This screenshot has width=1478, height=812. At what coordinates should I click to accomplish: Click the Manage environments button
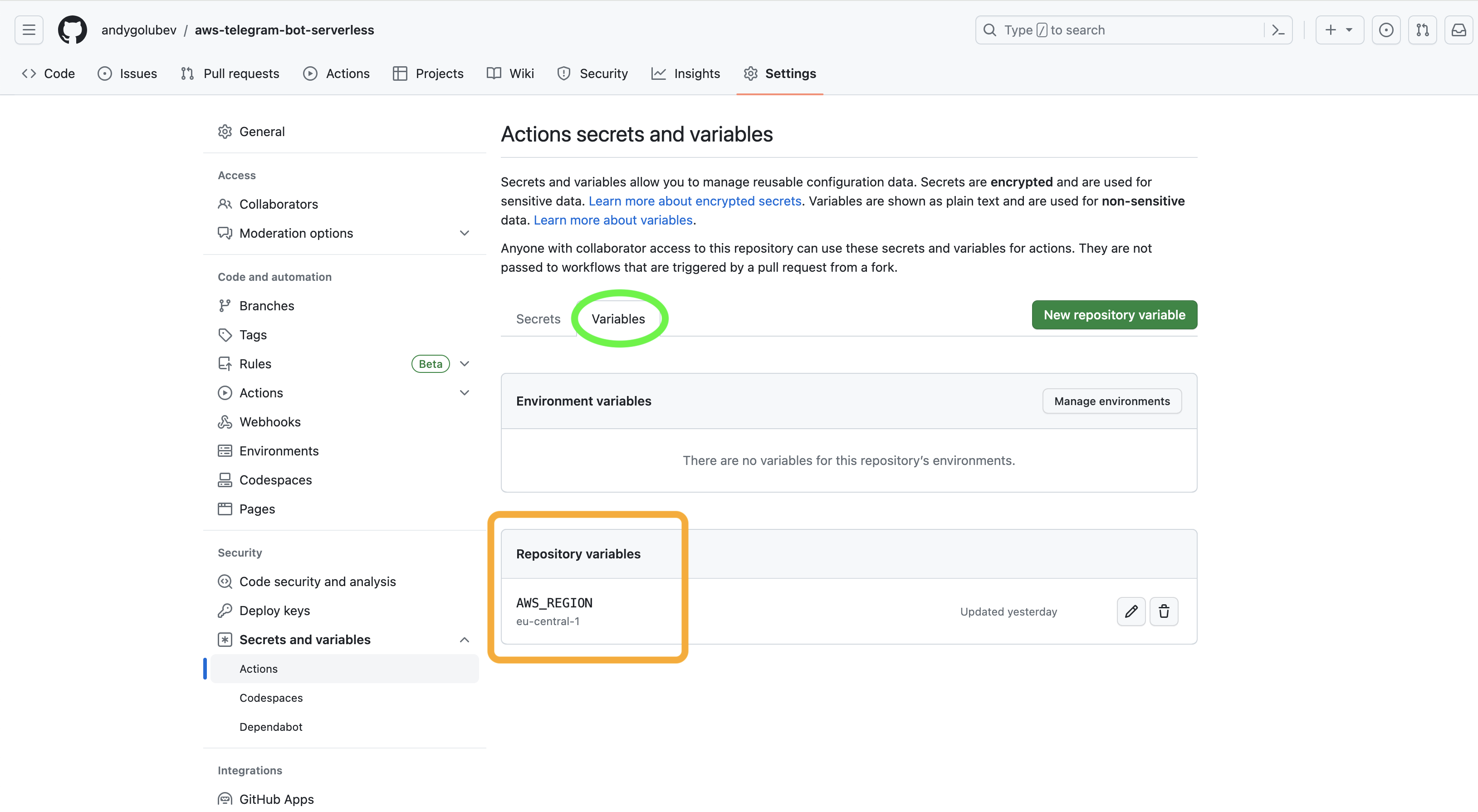point(1112,401)
